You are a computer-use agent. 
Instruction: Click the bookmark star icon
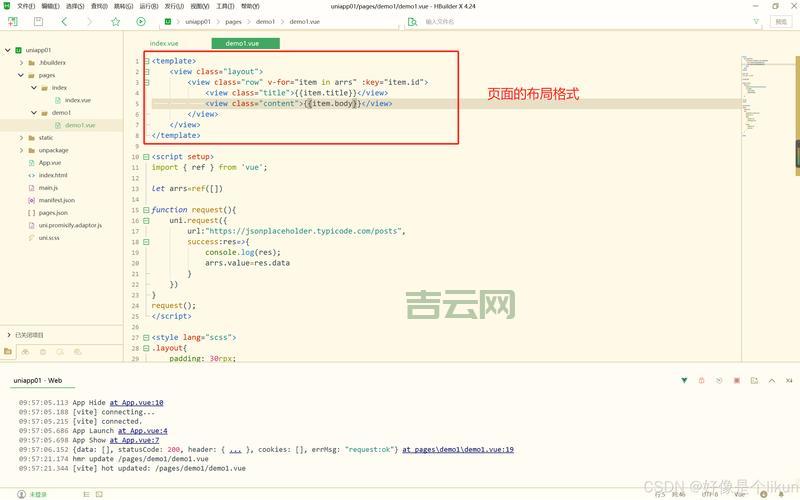[115, 21]
